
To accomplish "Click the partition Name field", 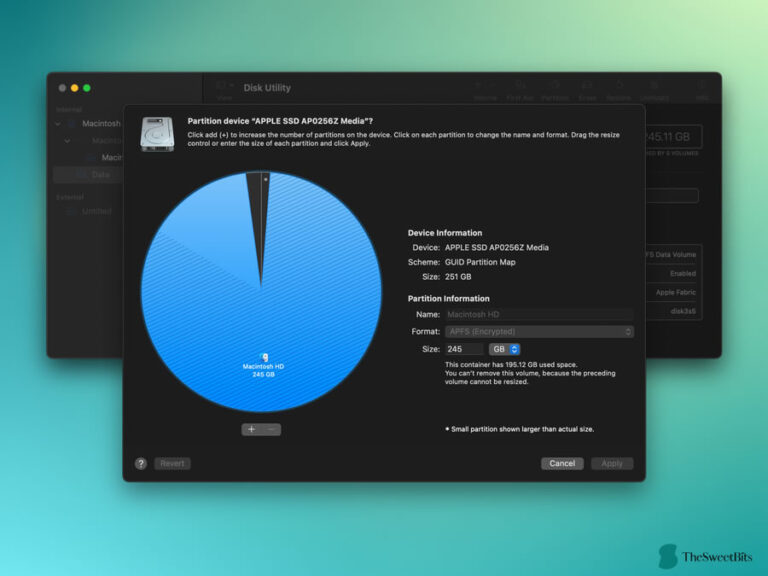I will click(x=539, y=314).
